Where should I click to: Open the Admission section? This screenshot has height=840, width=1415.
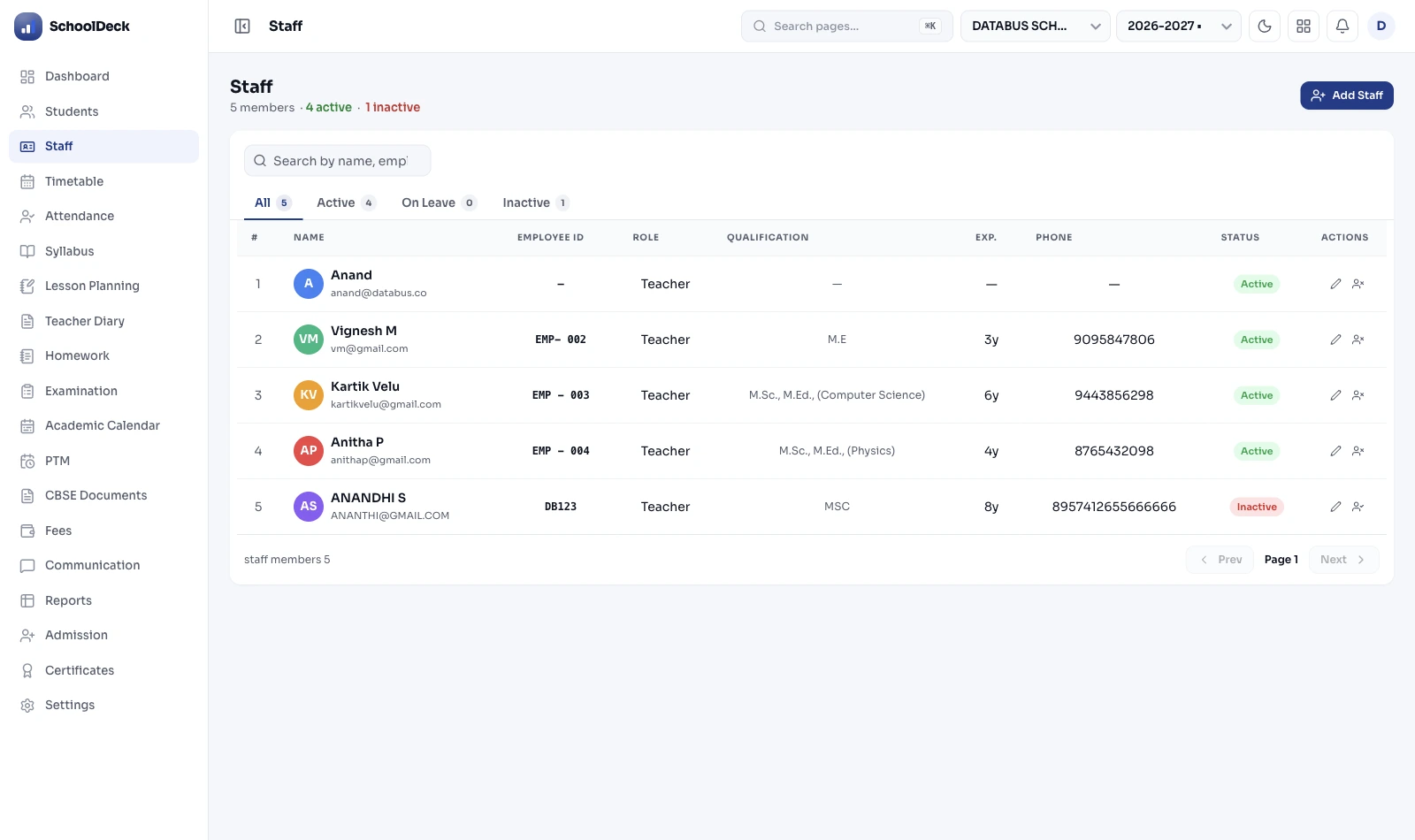(103, 635)
